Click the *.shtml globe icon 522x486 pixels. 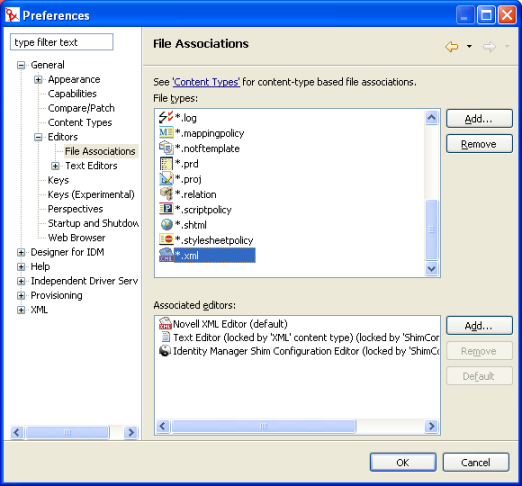tap(166, 224)
